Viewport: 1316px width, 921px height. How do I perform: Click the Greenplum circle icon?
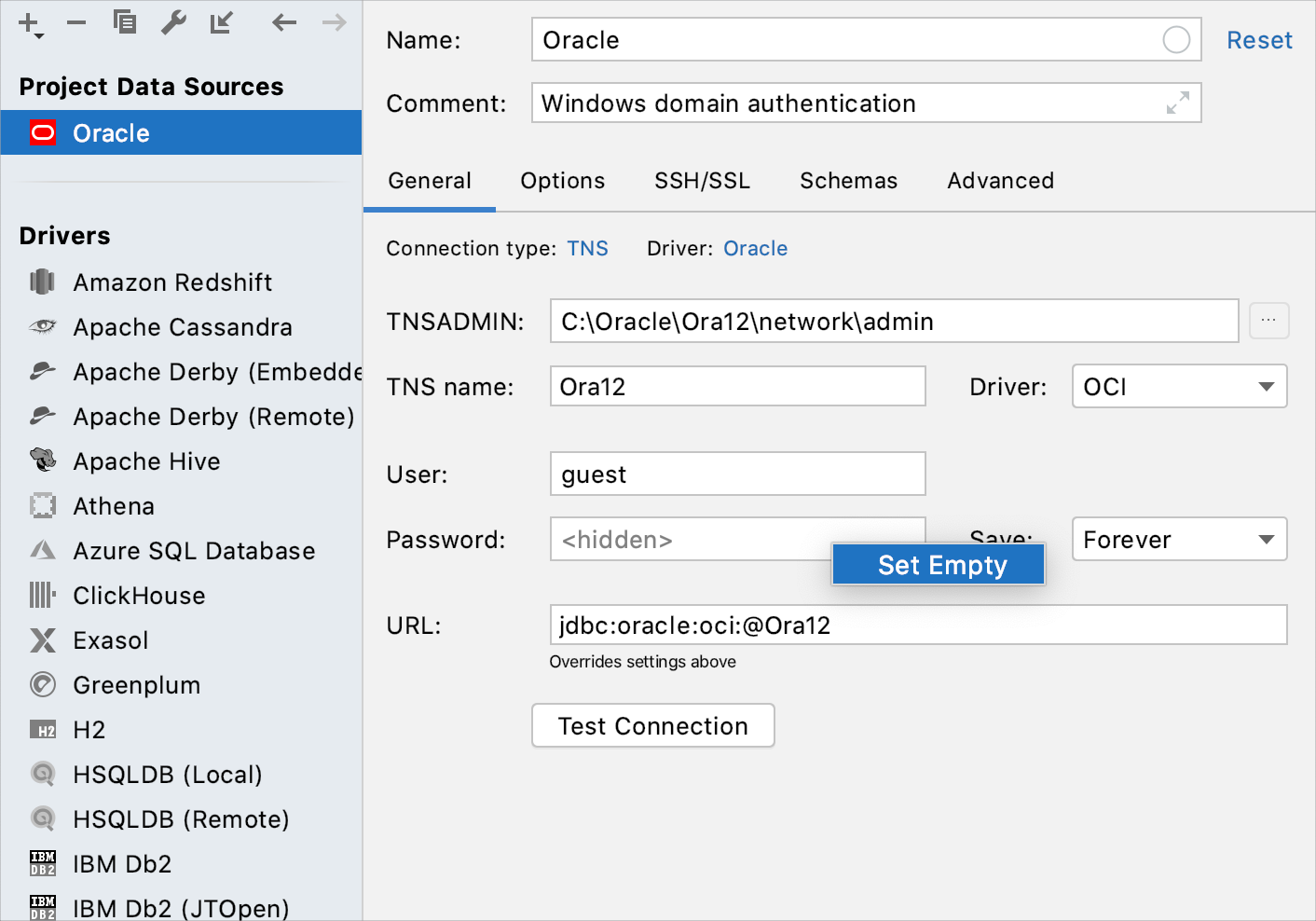tap(42, 684)
